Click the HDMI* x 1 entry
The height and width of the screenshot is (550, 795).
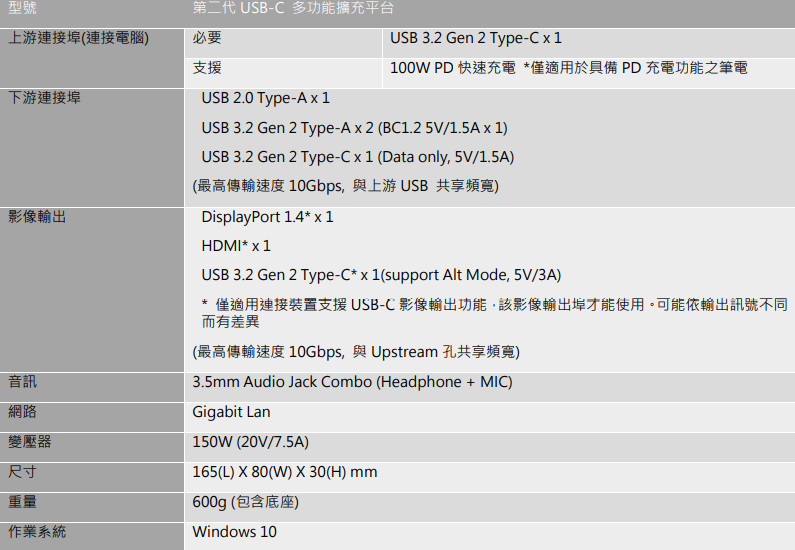click(236, 246)
